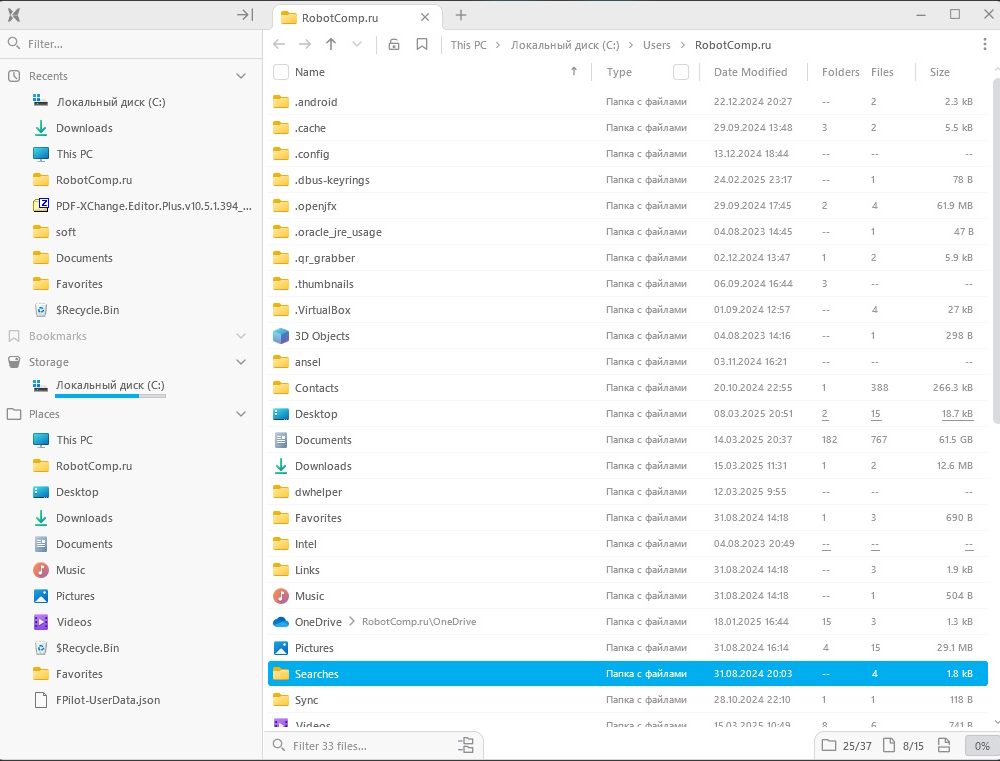Screen dimensions: 1000x761
Task: Open Pictures under Places
Action: 75,596
